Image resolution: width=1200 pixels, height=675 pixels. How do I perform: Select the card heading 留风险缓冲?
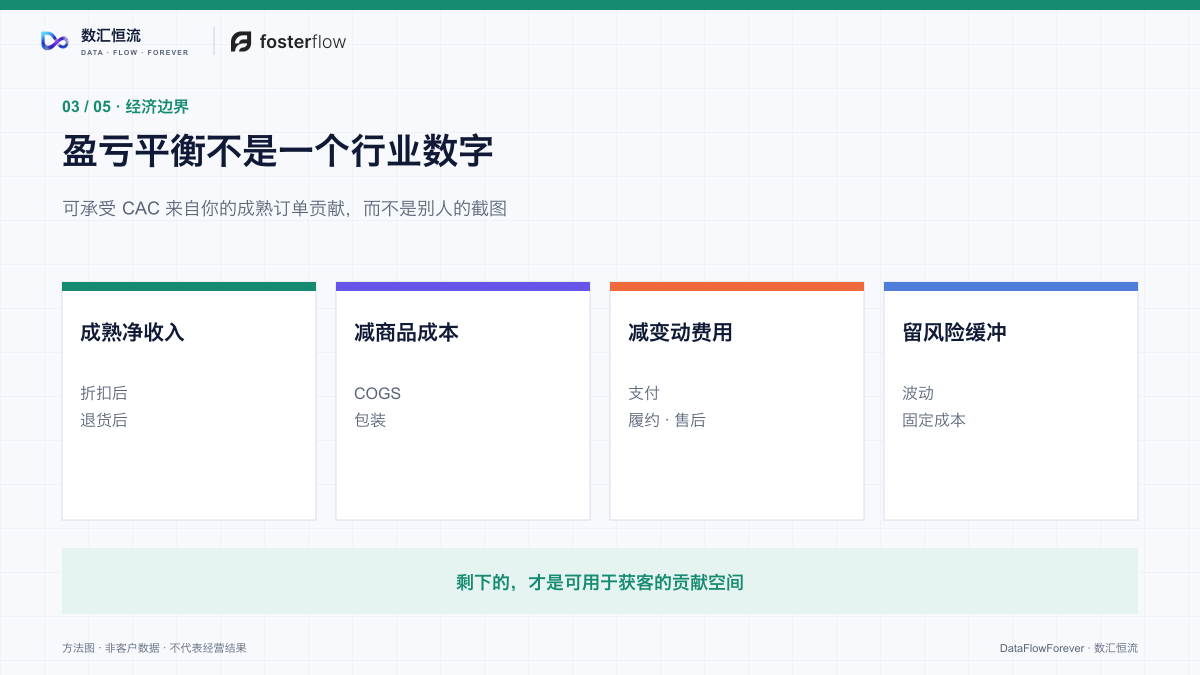pos(954,333)
